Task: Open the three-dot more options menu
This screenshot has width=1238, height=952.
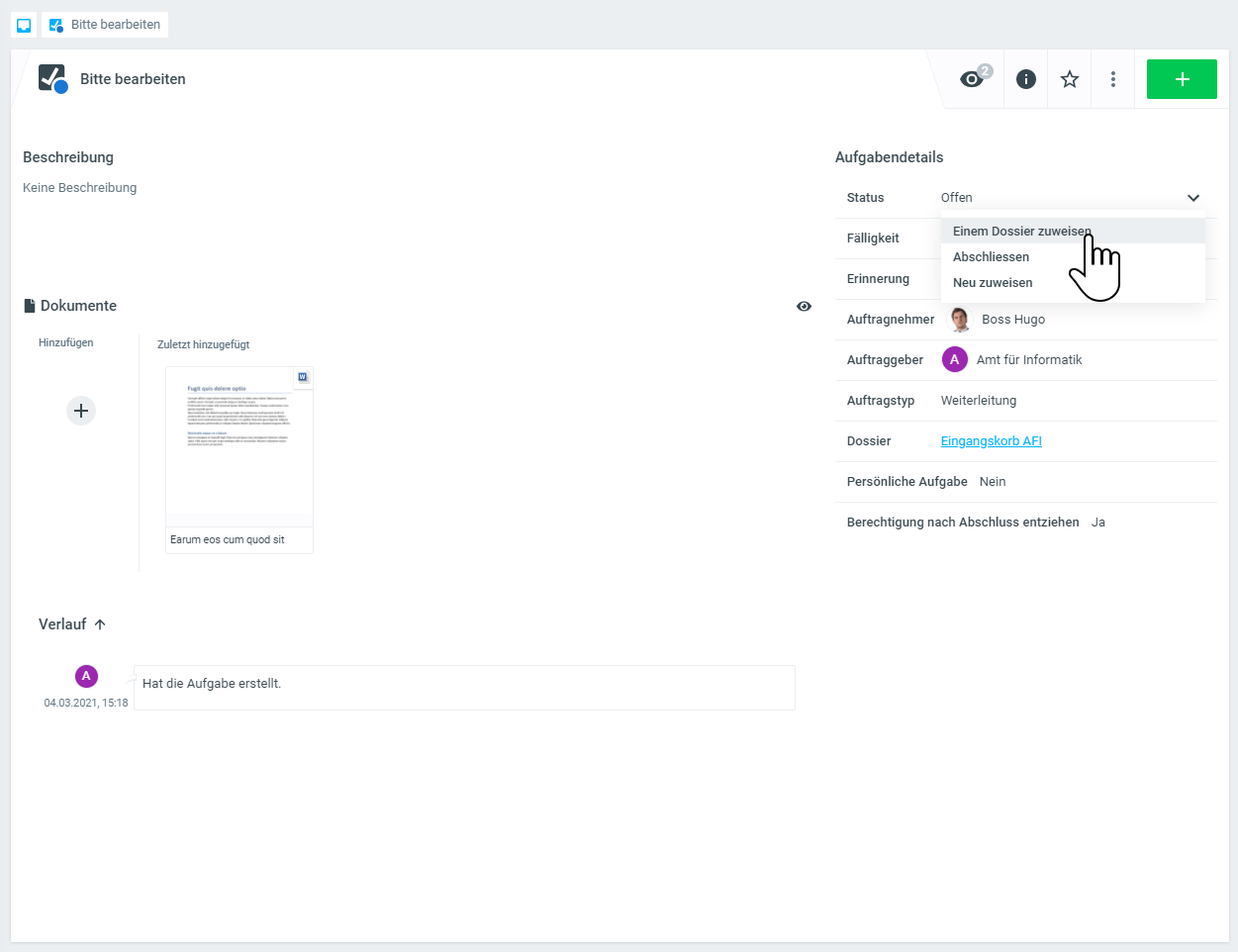Action: point(1113,79)
